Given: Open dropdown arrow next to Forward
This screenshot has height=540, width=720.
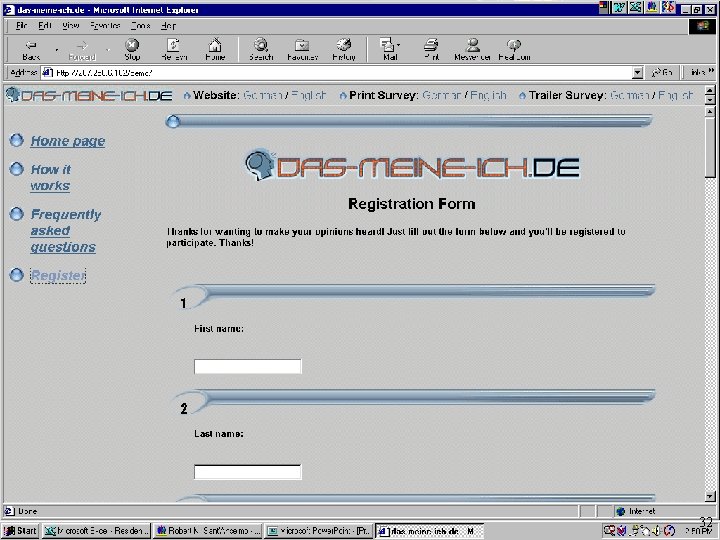Looking at the screenshot, I should [x=108, y=49].
